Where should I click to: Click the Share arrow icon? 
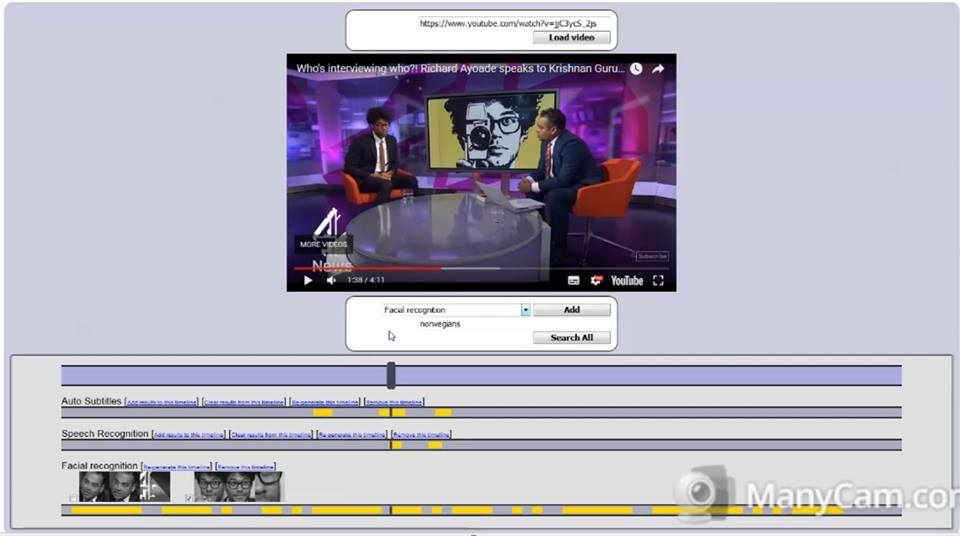[x=658, y=69]
